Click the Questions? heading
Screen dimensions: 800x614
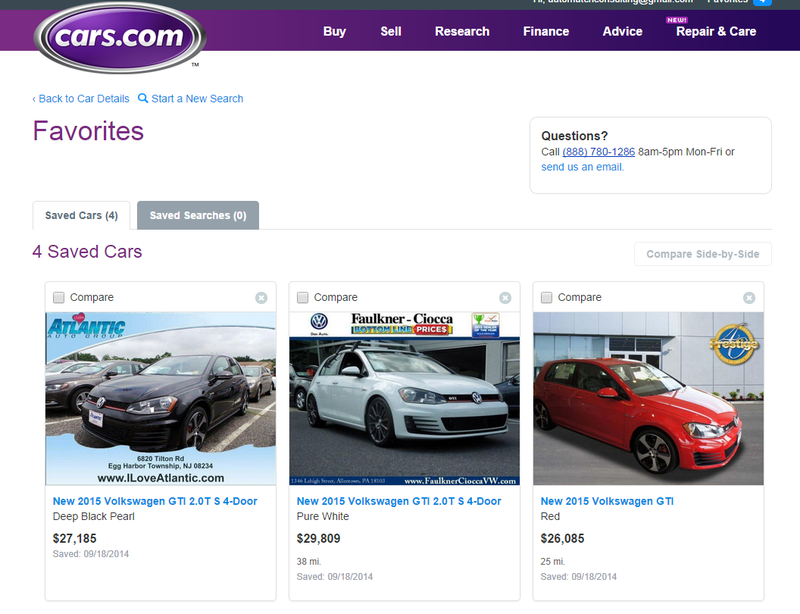[x=574, y=136]
